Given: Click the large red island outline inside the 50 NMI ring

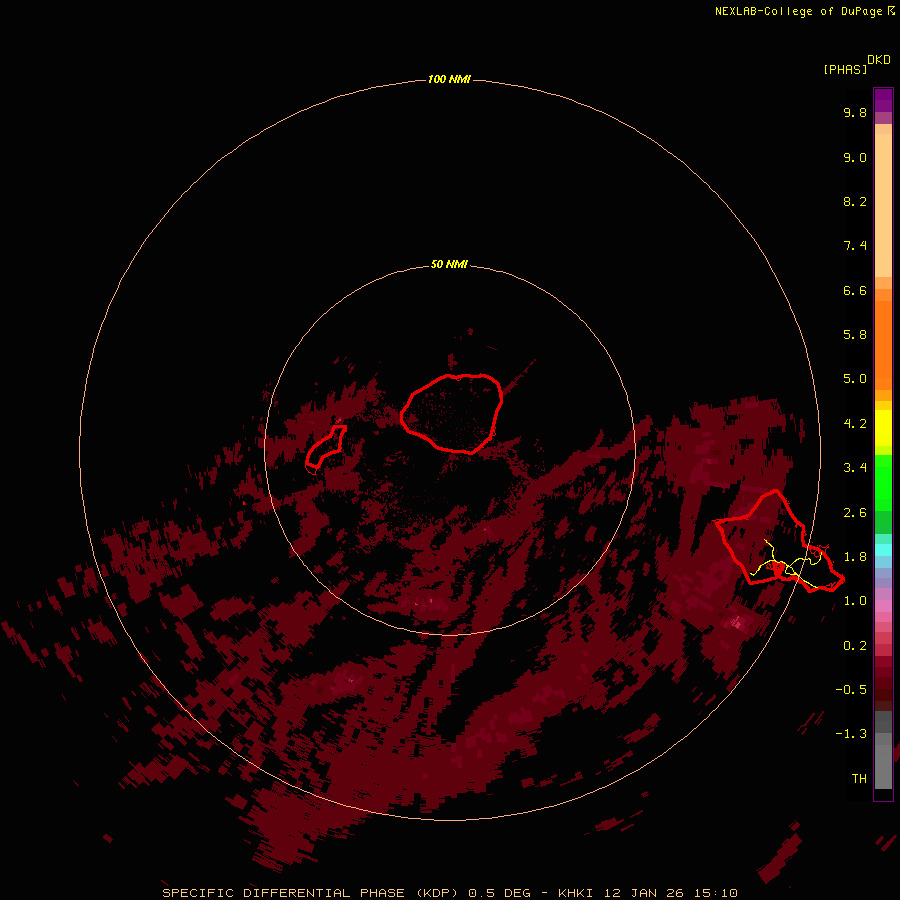Looking at the screenshot, I should pos(451,414).
